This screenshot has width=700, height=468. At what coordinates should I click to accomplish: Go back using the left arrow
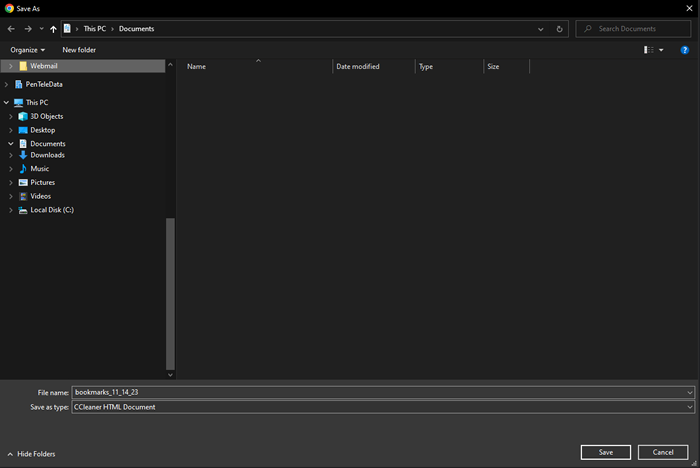tap(11, 29)
